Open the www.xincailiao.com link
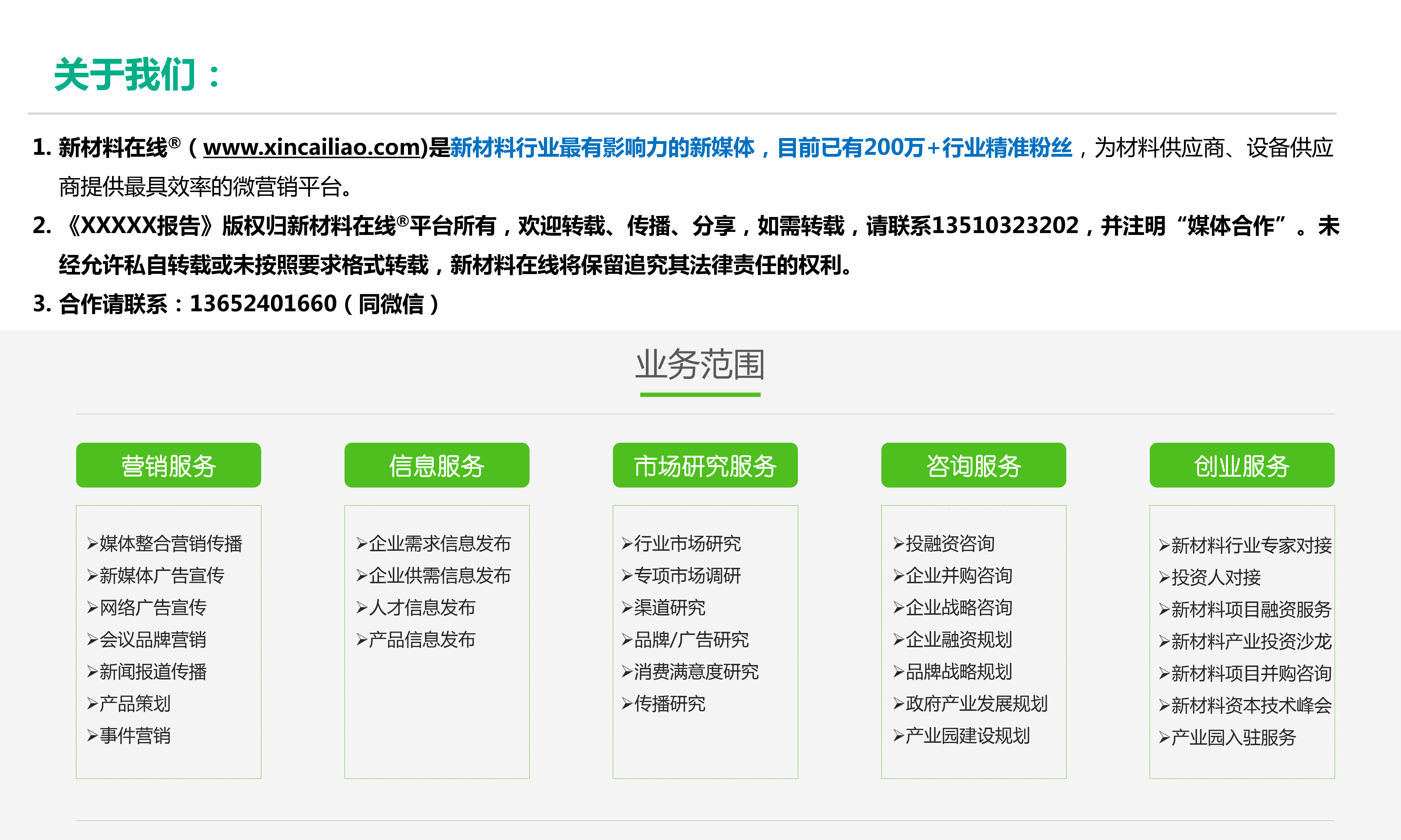Viewport: 1401px width, 840px height. tap(312, 148)
